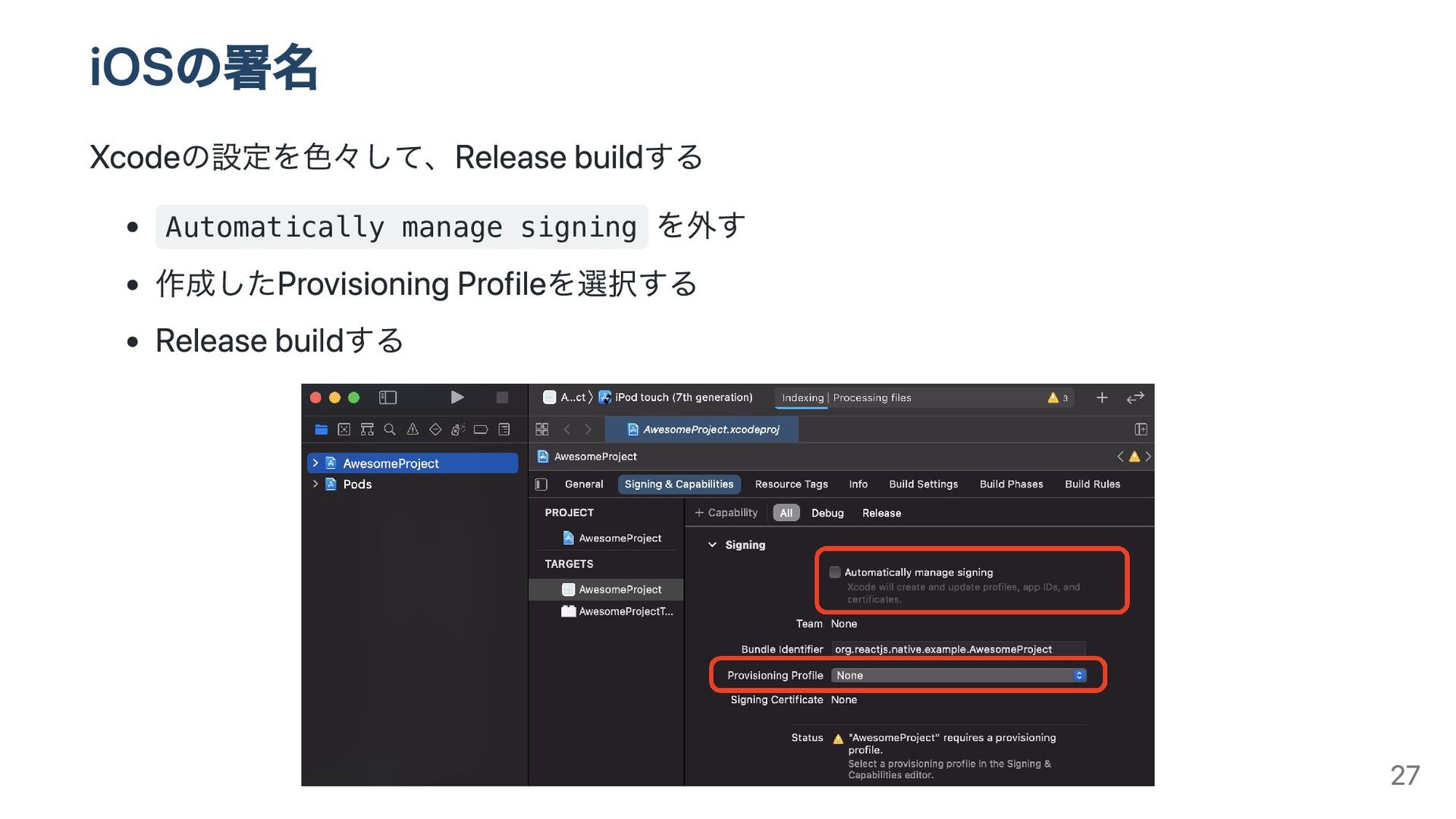Screen dimensions: 1456x819
Task: Open the Provisioning Profile dropdown
Action: 958,676
